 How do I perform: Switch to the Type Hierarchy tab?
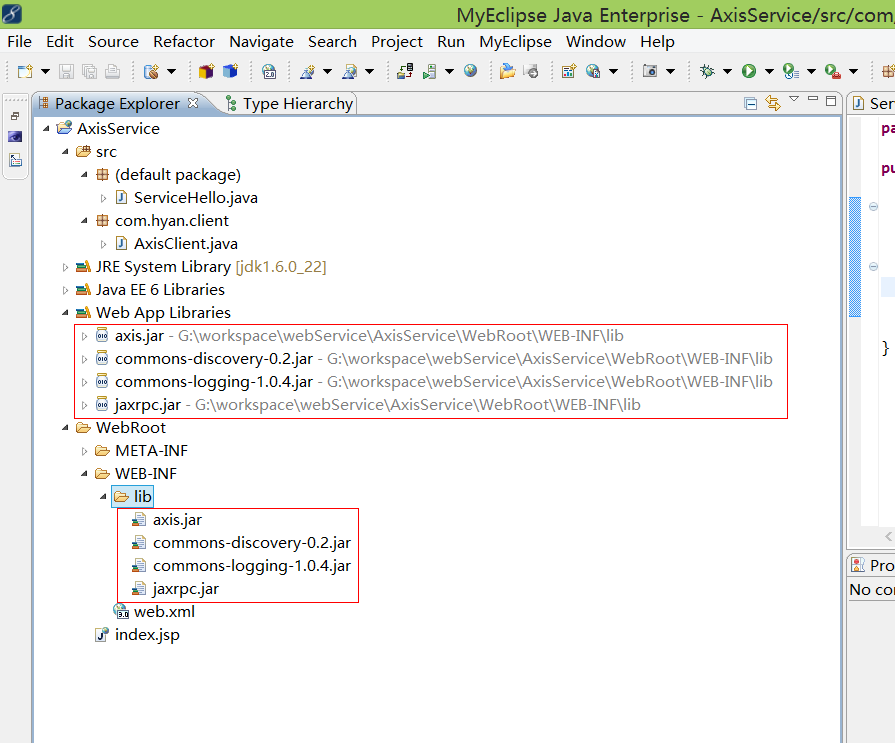(290, 104)
